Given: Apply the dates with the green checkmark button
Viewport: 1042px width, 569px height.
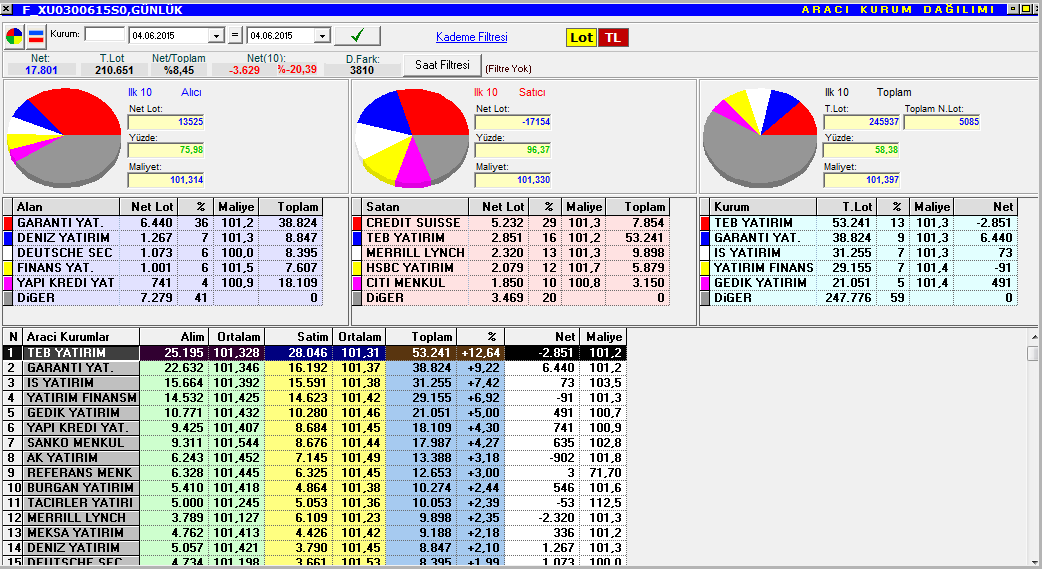Looking at the screenshot, I should [358, 35].
